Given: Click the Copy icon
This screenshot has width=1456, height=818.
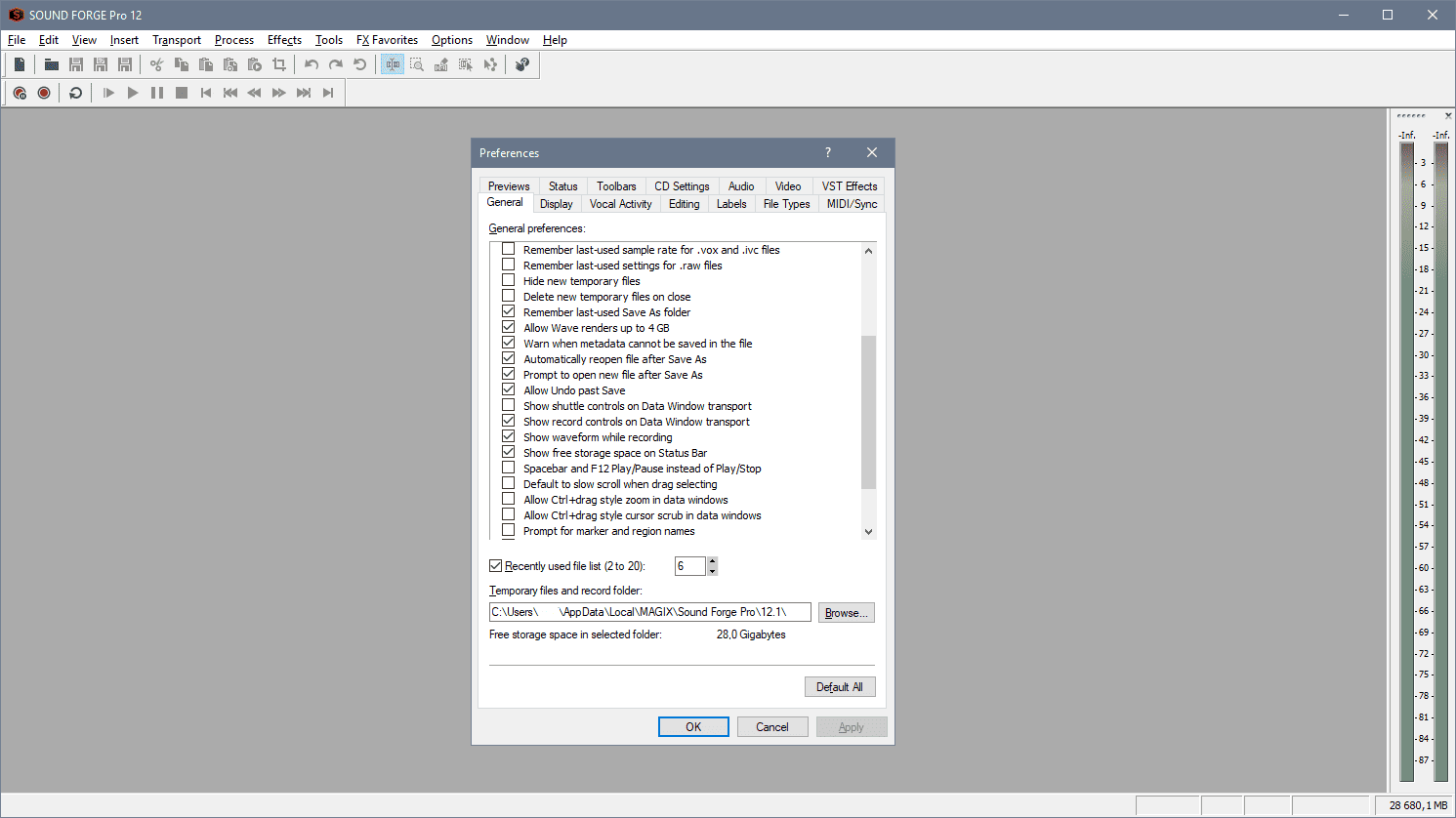Looking at the screenshot, I should (x=182, y=64).
